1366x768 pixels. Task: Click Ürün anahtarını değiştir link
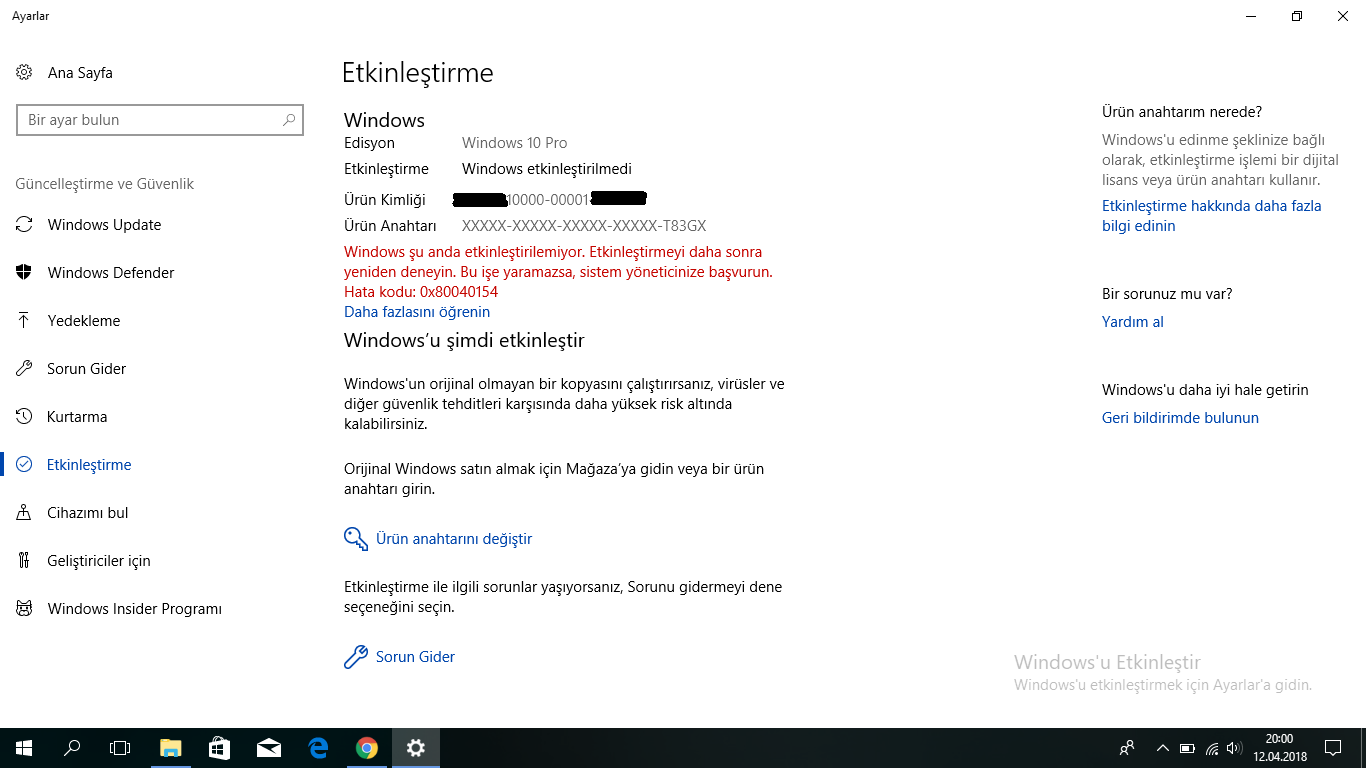[454, 539]
